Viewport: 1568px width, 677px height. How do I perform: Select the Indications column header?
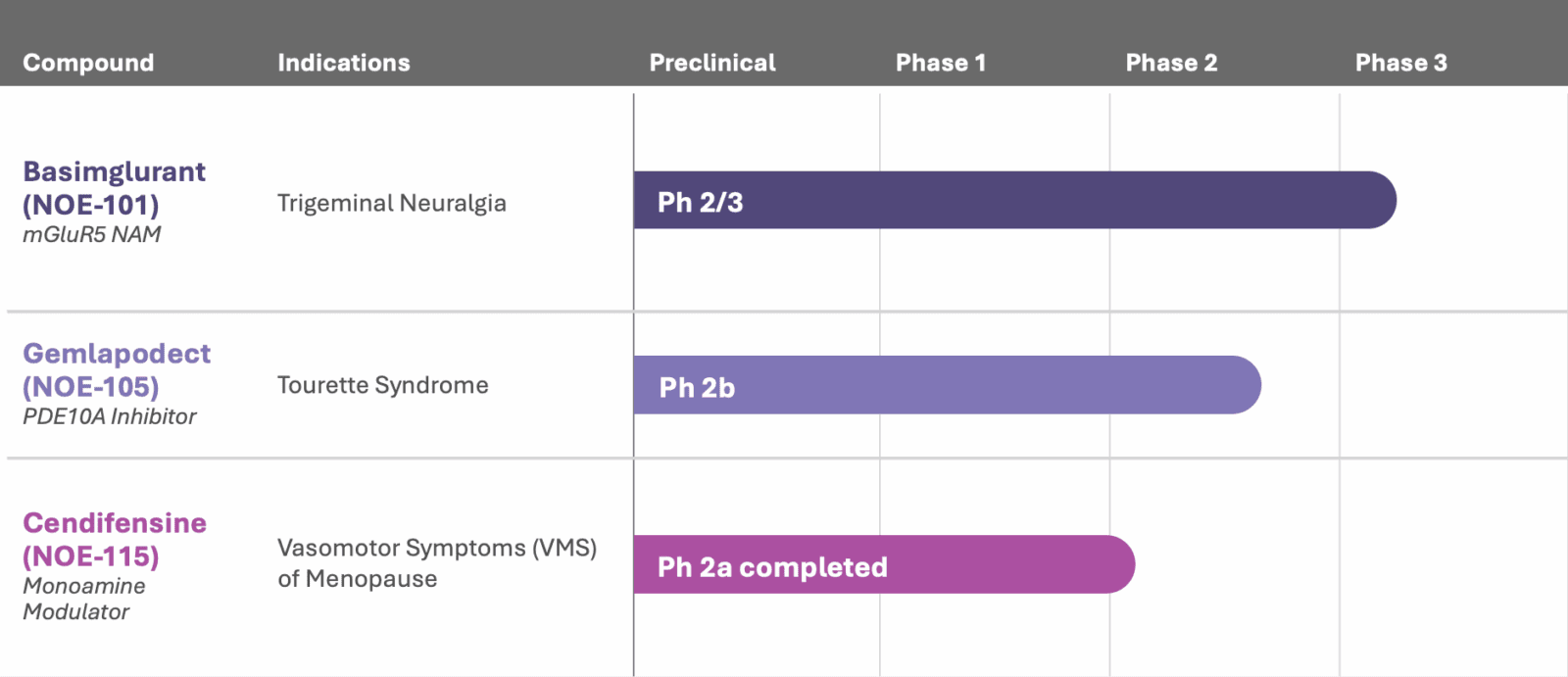coord(343,63)
